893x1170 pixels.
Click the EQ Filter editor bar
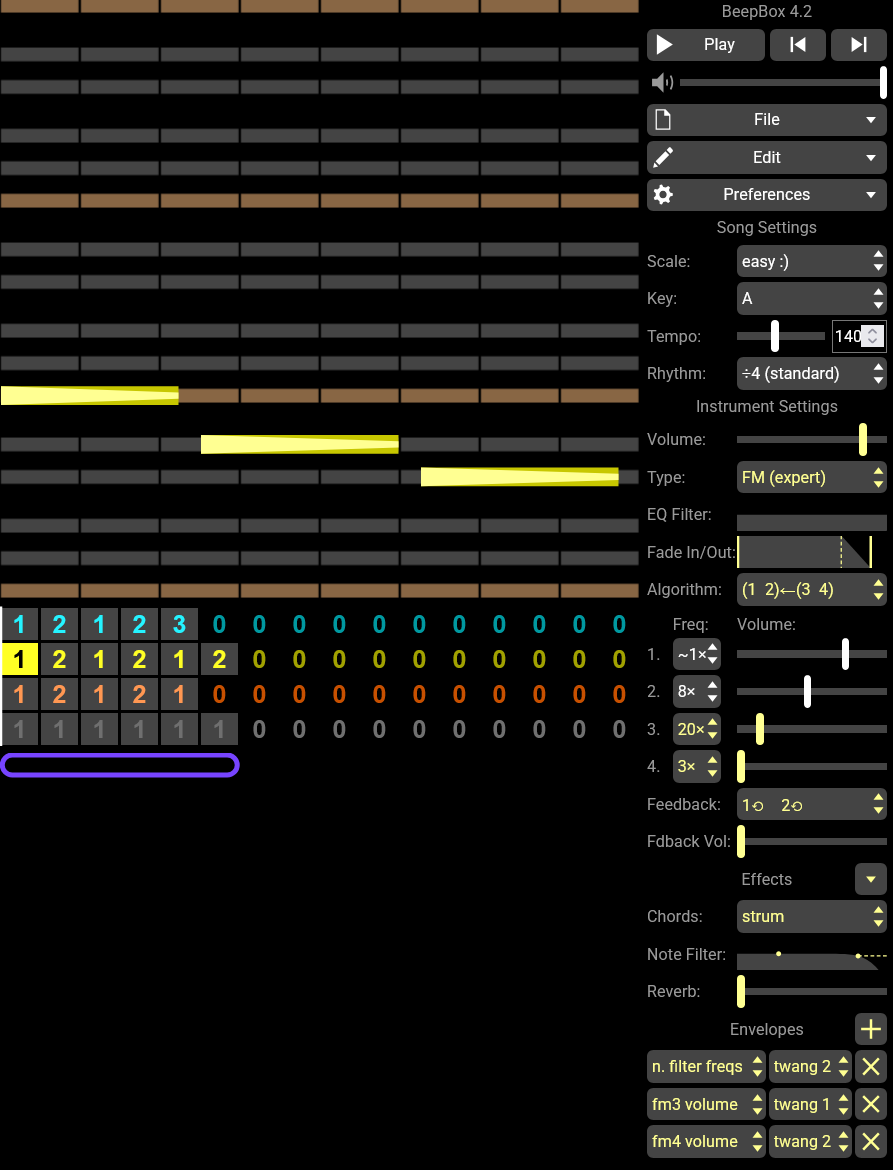click(812, 522)
